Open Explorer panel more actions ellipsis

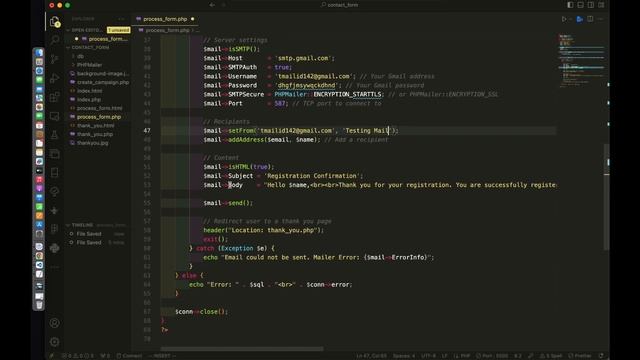121,19
